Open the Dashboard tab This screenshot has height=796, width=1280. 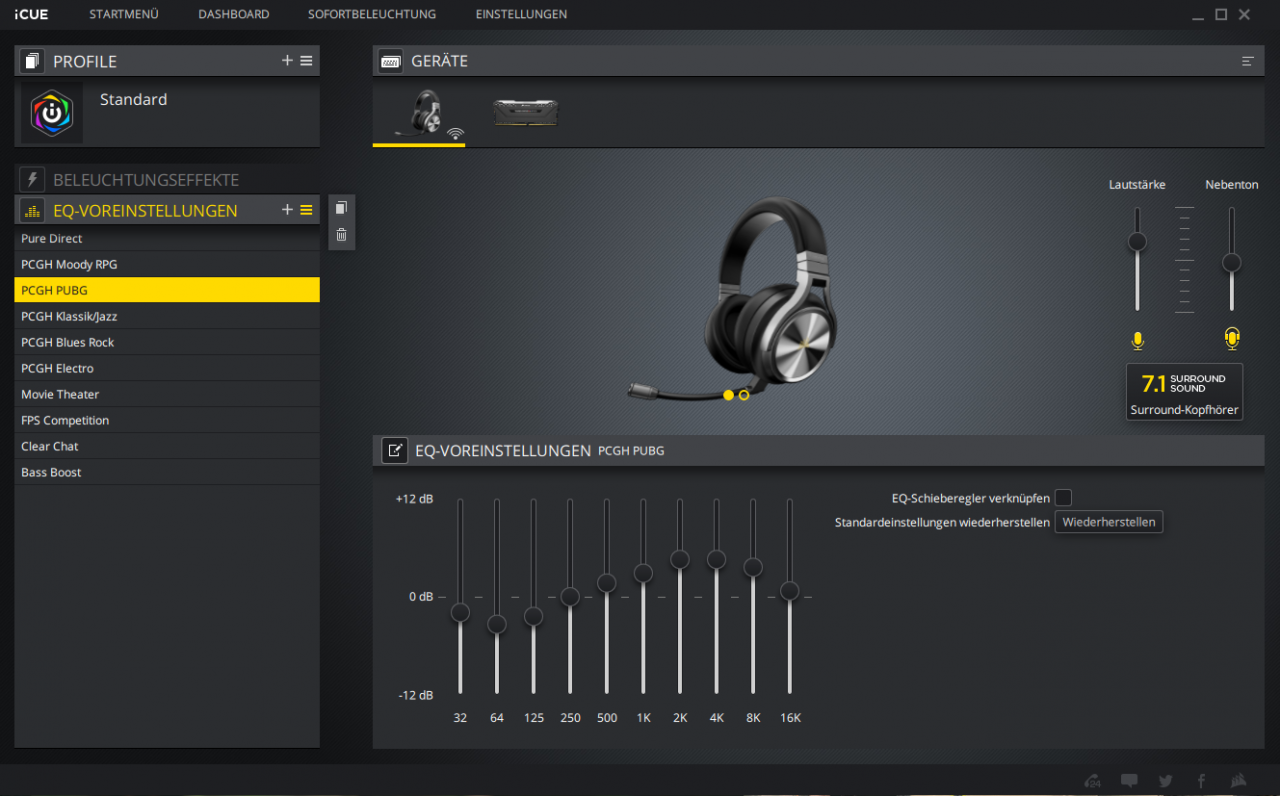(234, 14)
